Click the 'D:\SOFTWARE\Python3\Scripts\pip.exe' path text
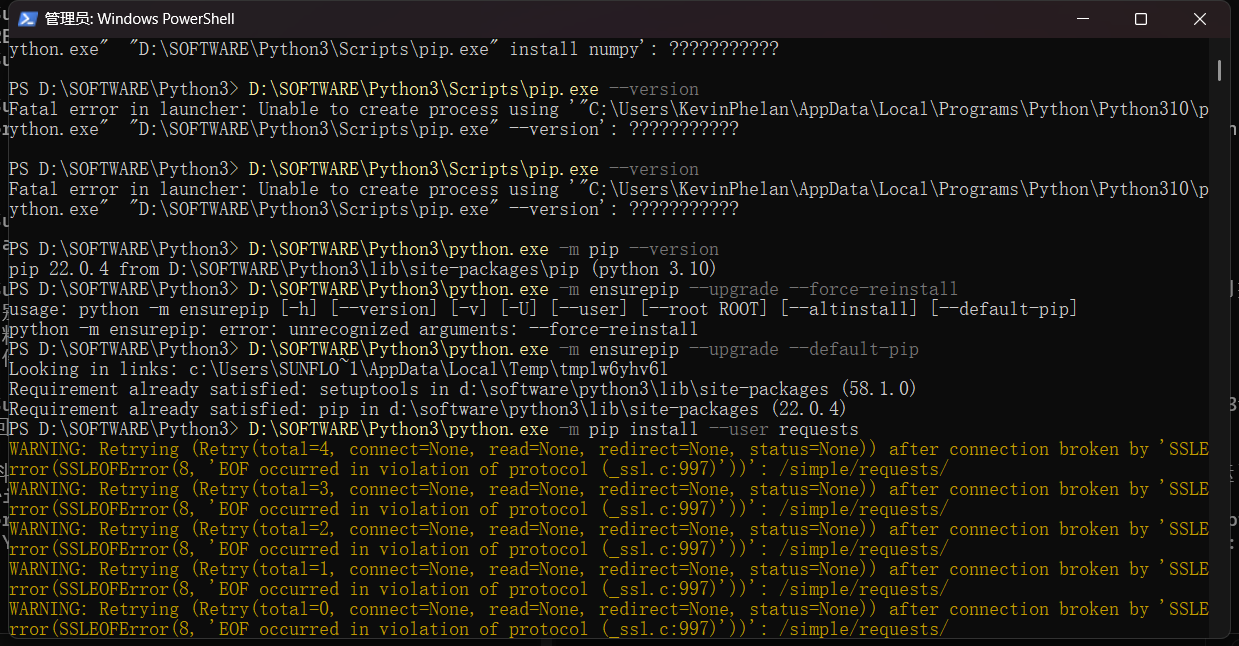Viewport: 1239px width, 646px height. pyautogui.click(x=420, y=88)
